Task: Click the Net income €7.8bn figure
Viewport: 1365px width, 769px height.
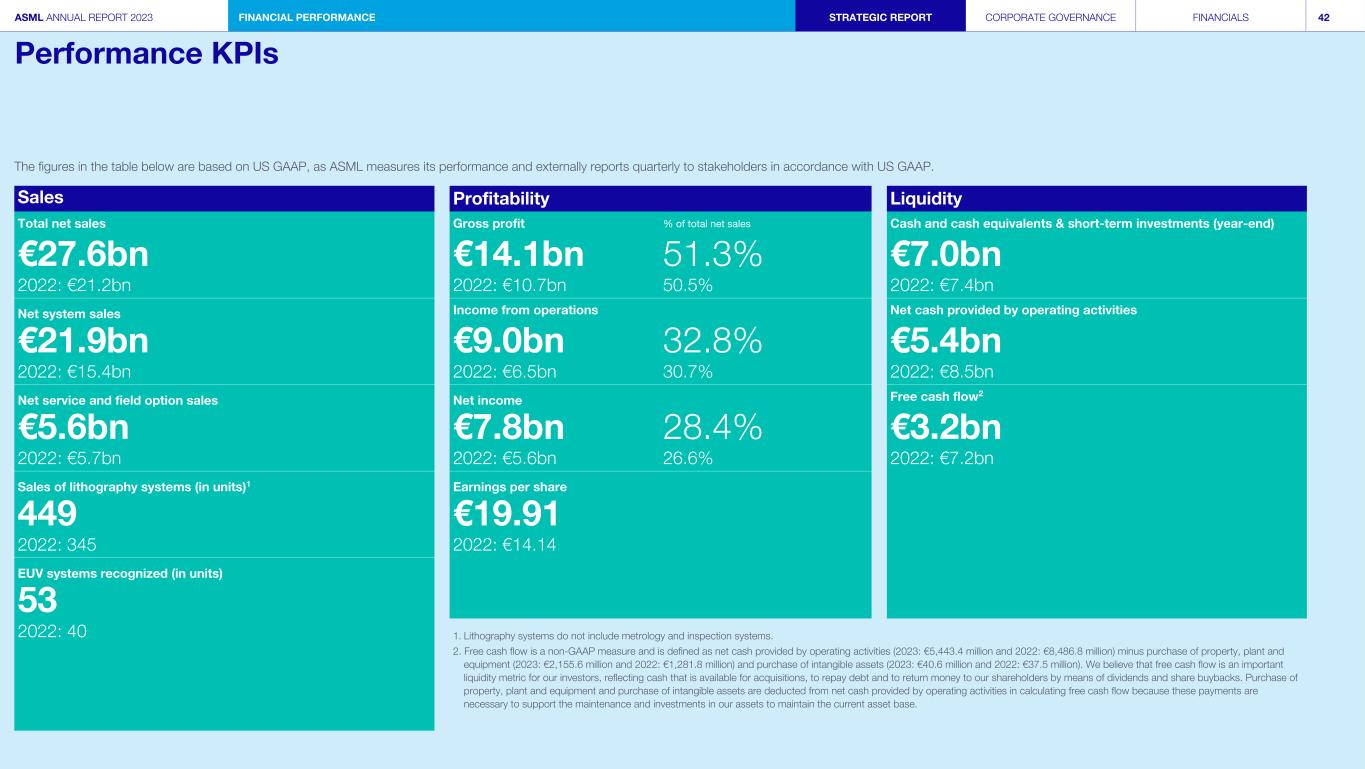Action: point(508,427)
